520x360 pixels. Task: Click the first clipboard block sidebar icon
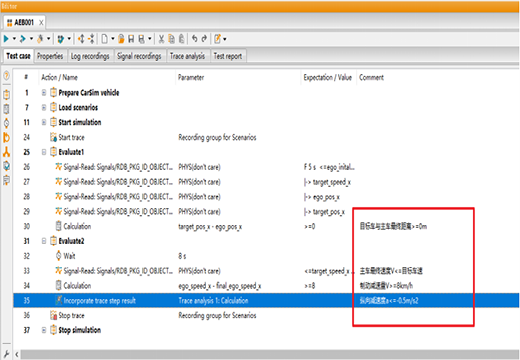pos(6,95)
